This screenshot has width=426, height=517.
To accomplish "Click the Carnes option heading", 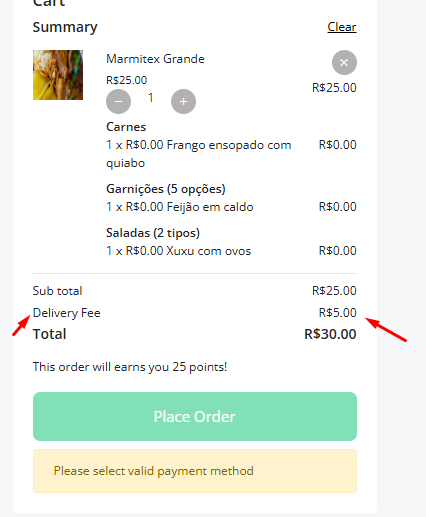I will pos(126,127).
